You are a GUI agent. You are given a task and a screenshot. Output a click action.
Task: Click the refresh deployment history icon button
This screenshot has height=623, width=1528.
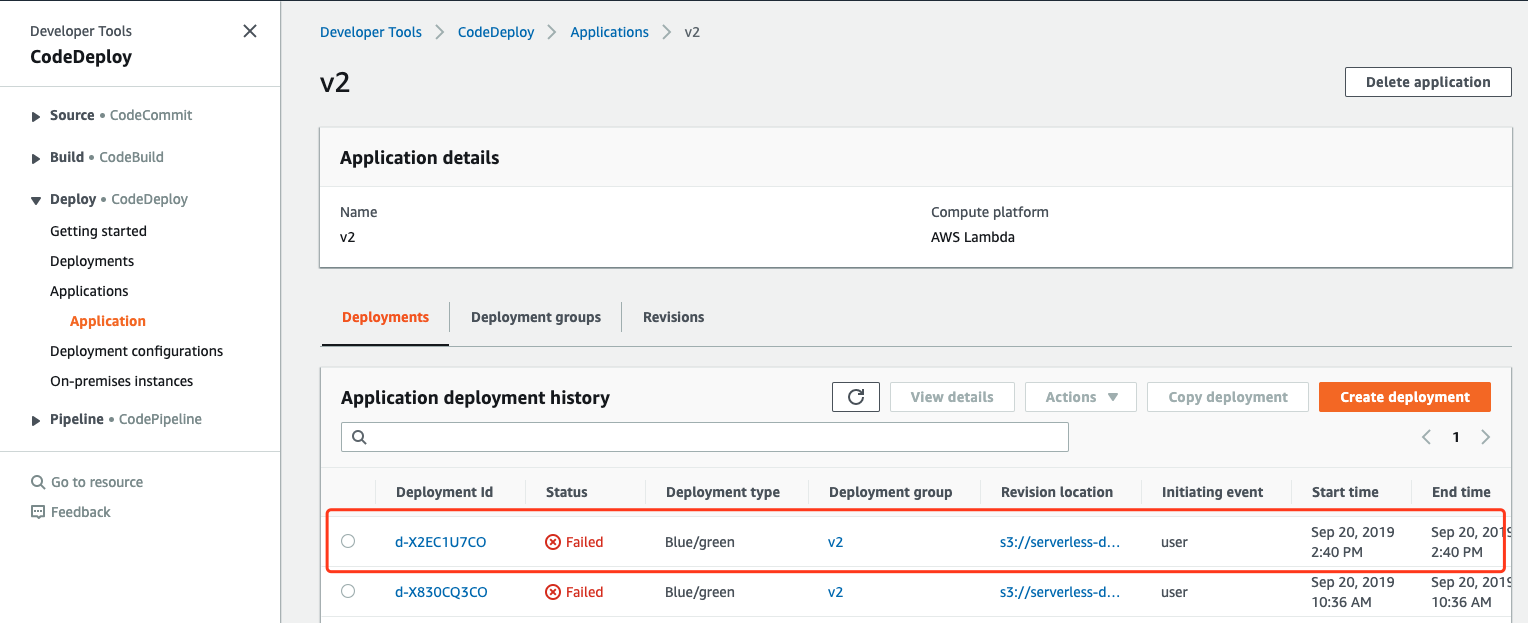[856, 397]
